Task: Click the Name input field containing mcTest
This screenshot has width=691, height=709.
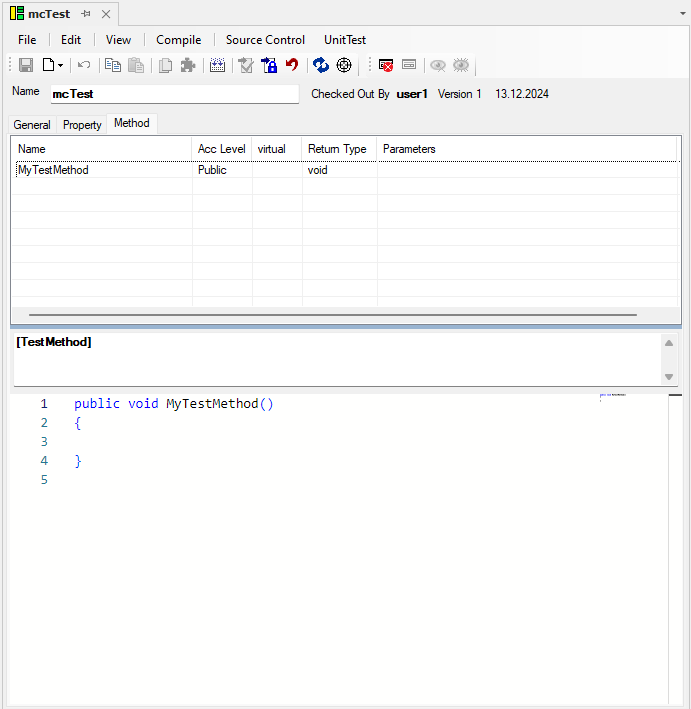Action: (175, 94)
